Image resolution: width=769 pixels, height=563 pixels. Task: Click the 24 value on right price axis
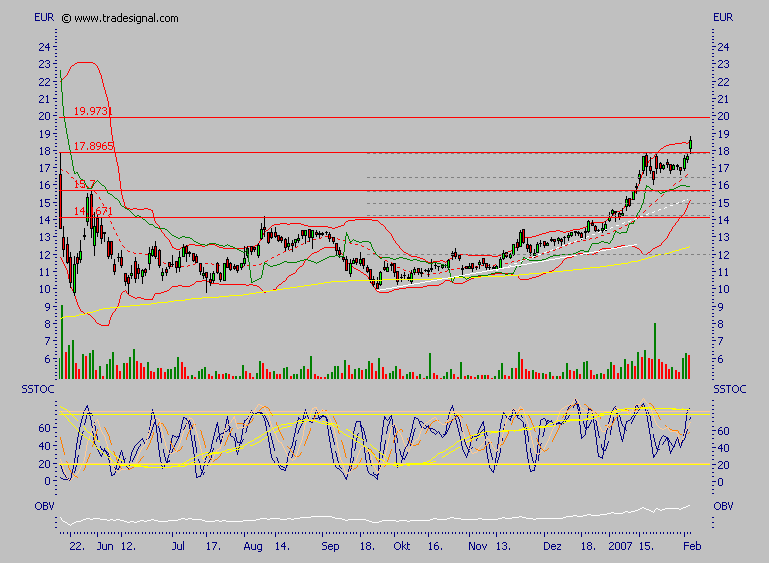tap(723, 47)
